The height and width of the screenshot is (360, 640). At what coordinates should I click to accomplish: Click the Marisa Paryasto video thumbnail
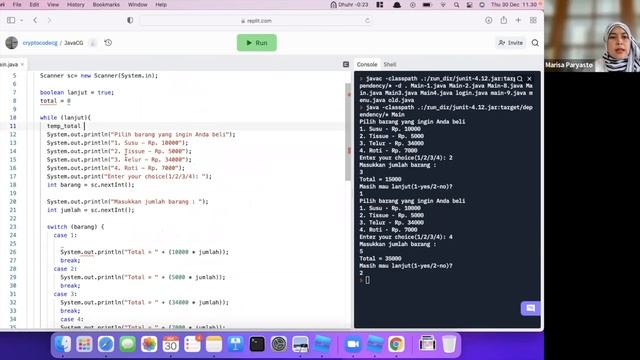click(592, 36)
